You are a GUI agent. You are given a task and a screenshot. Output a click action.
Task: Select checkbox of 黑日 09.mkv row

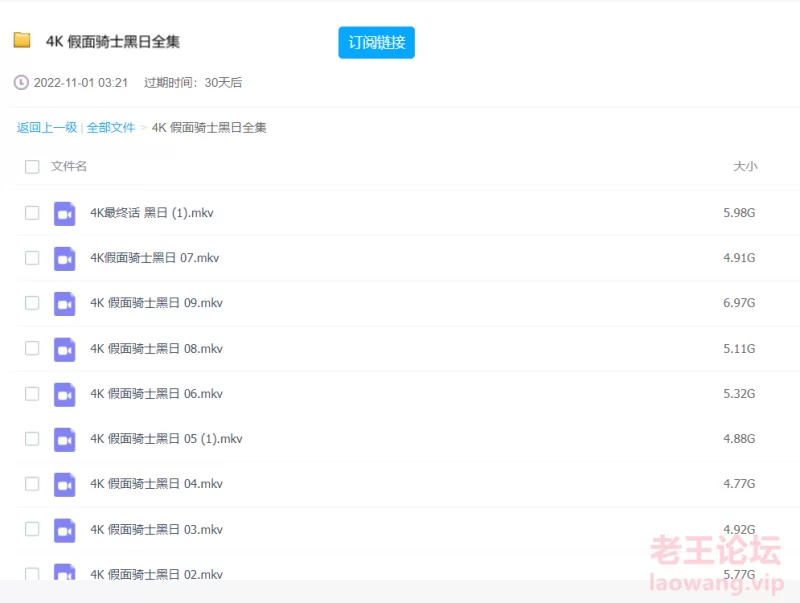coord(32,303)
